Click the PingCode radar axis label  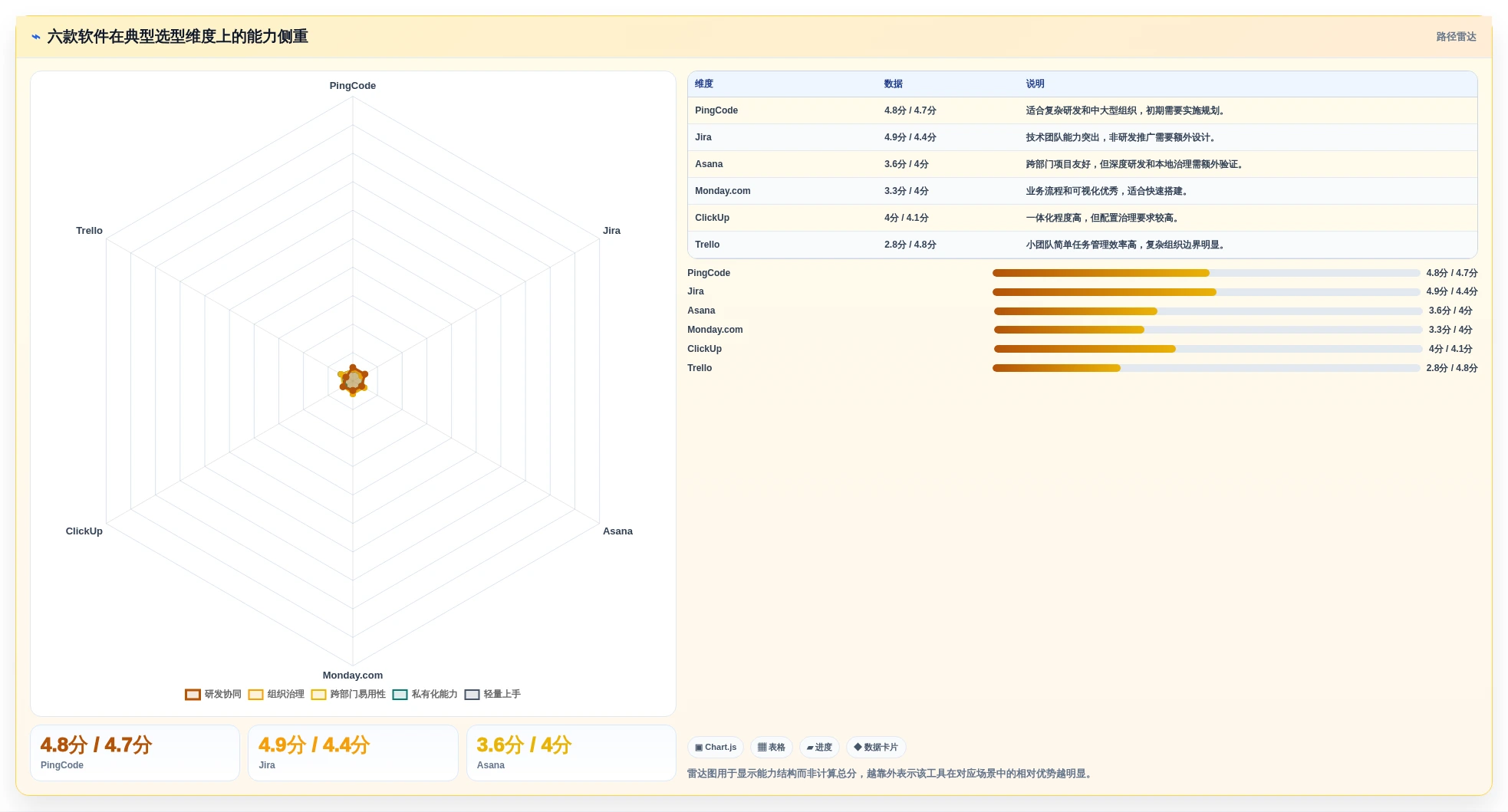pyautogui.click(x=353, y=86)
